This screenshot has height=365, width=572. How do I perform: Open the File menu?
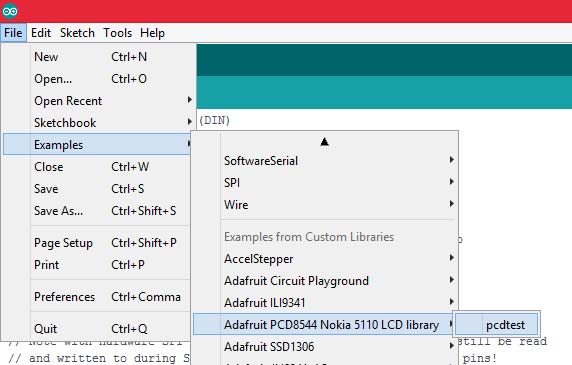[x=13, y=33]
